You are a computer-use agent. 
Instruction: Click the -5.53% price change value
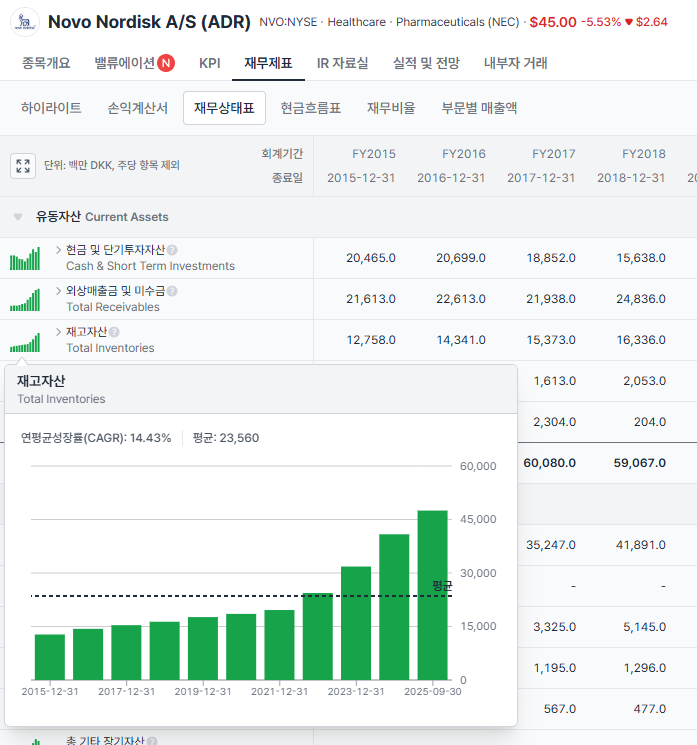pyautogui.click(x=601, y=22)
